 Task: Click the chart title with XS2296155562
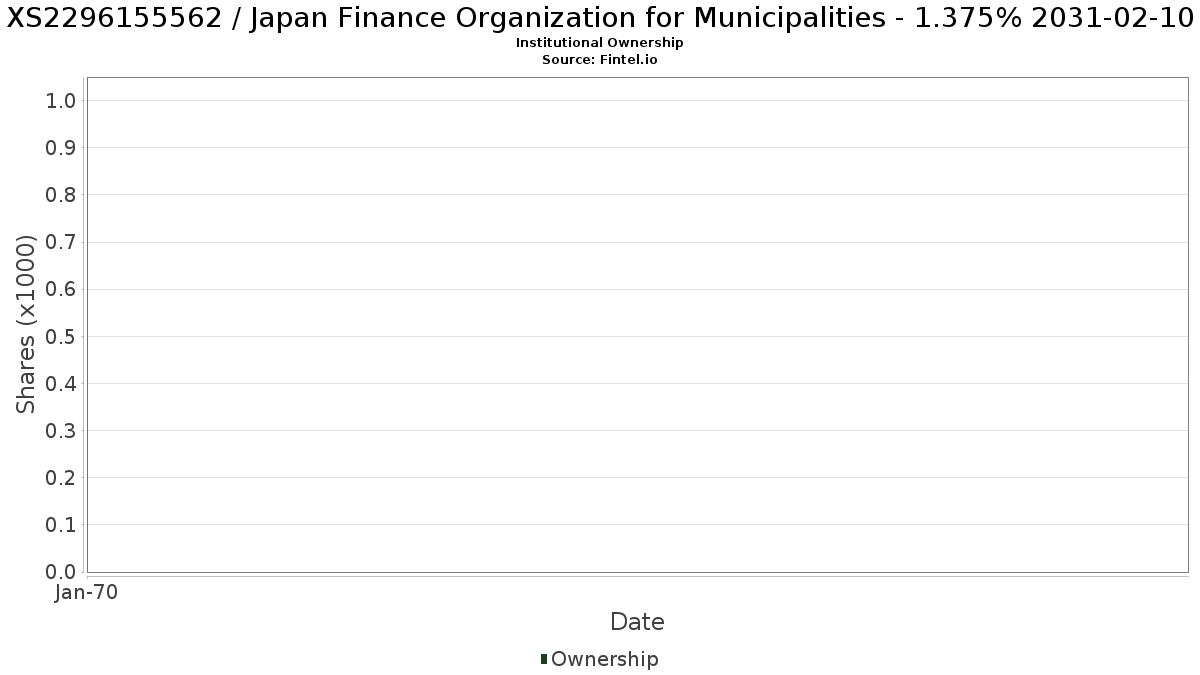coord(599,18)
